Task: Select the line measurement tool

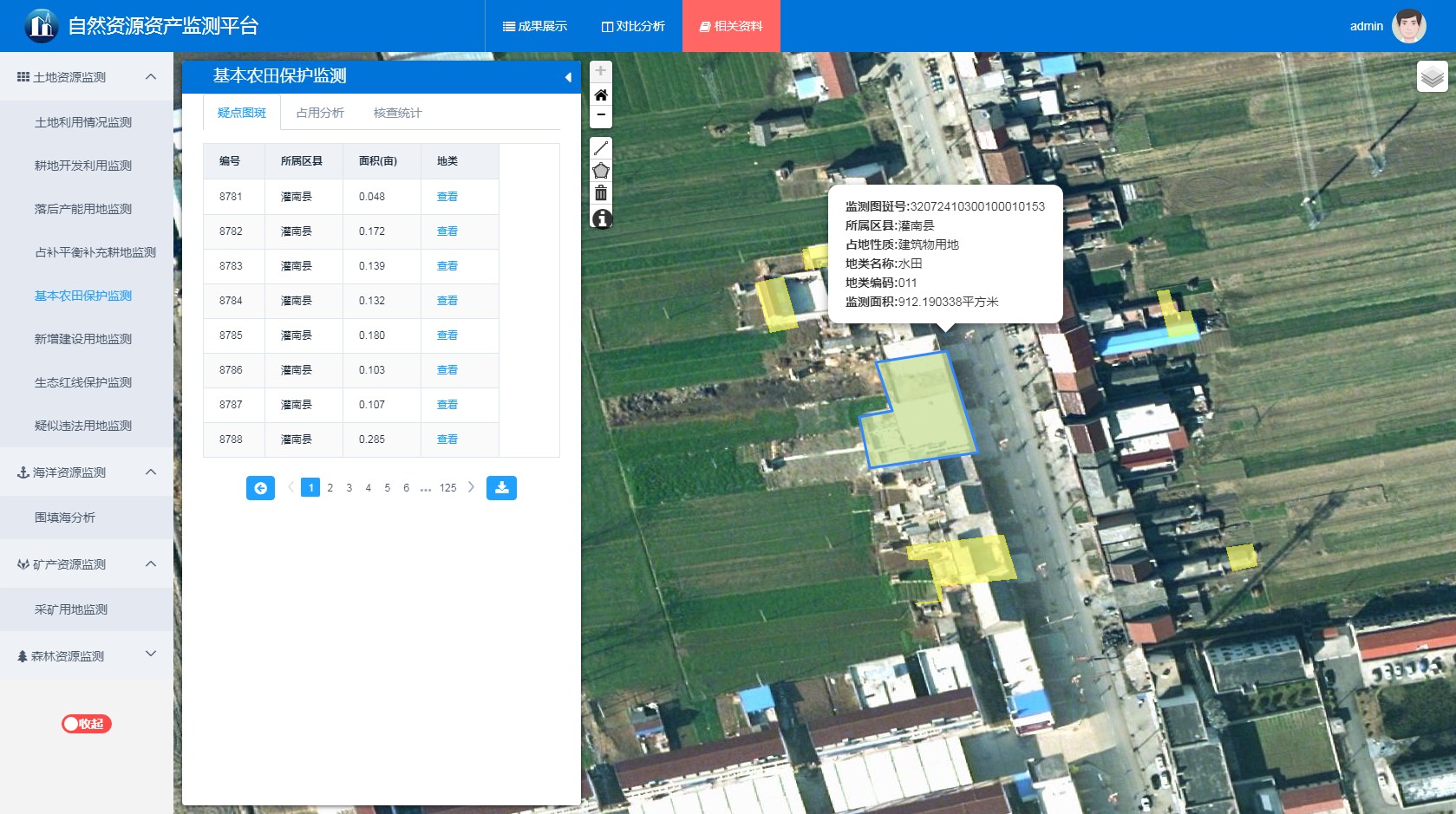Action: (x=600, y=148)
